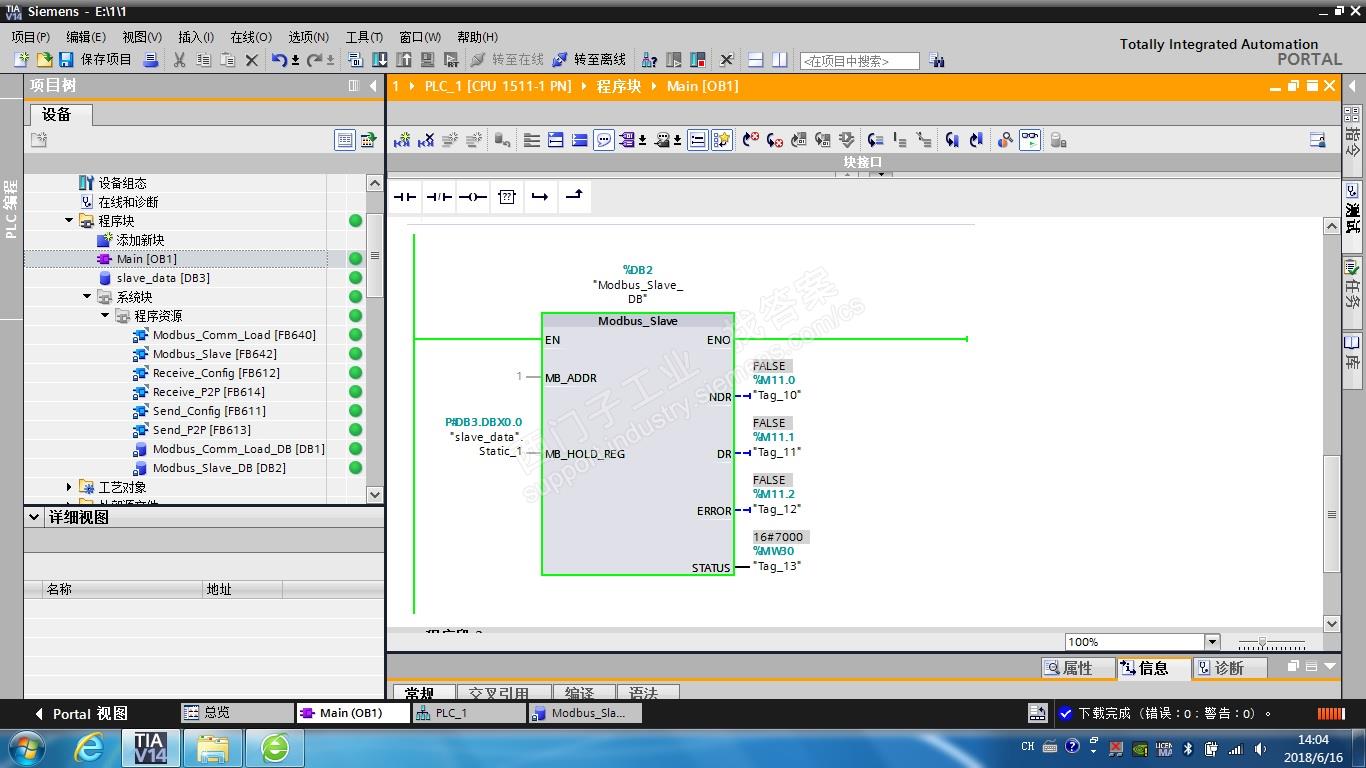Select Modbus_Slave [FB642] in project tree
Viewport: 1366px width, 768px height.
[x=214, y=354]
